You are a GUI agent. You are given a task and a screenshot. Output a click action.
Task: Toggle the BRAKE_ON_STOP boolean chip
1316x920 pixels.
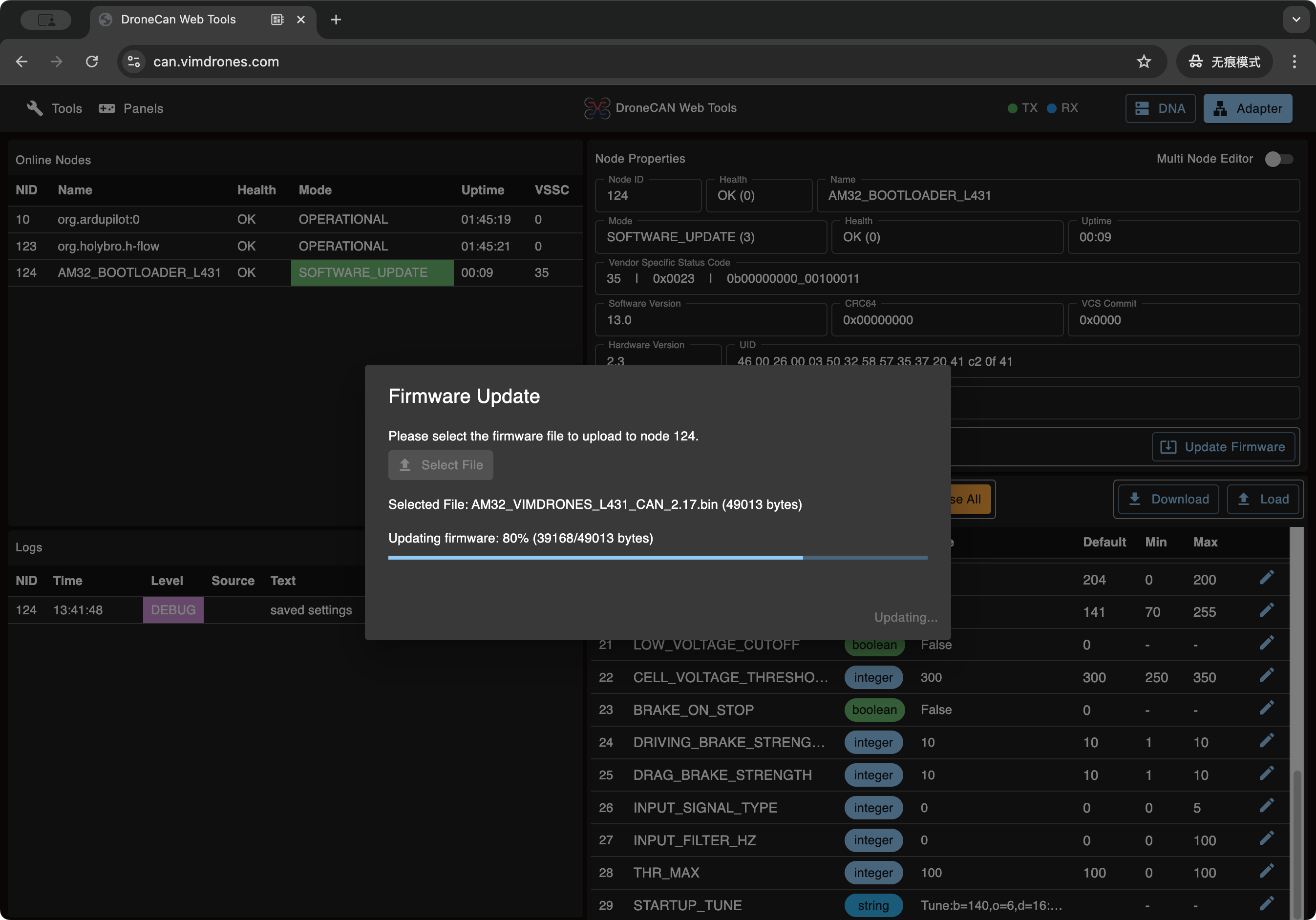tap(874, 710)
